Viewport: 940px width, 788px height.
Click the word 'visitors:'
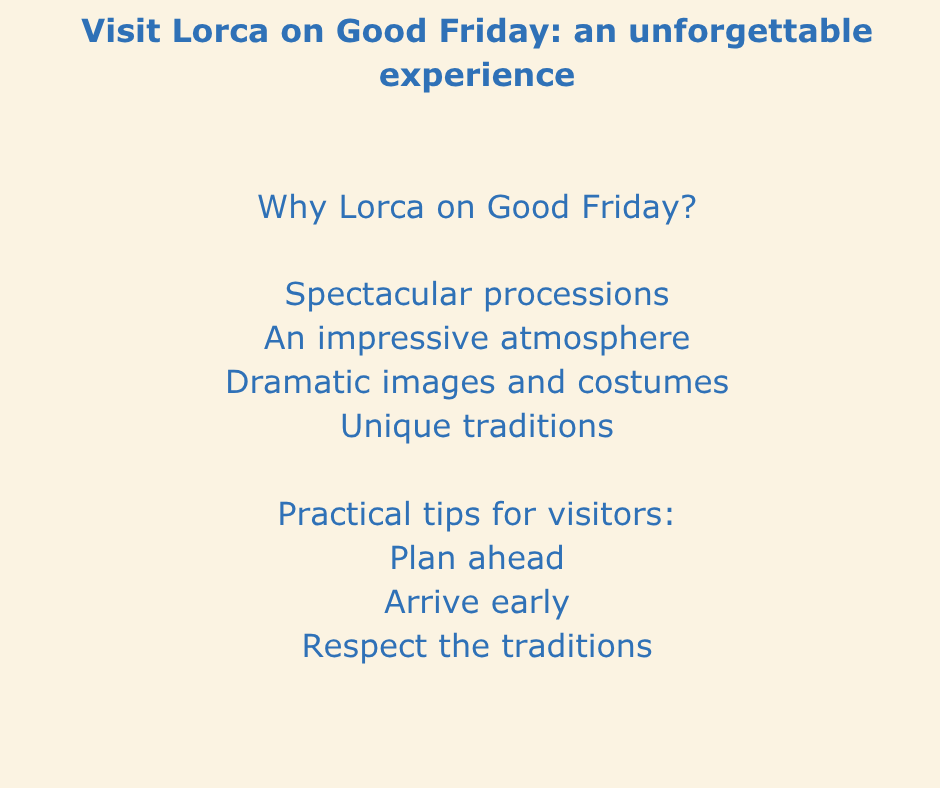(611, 515)
